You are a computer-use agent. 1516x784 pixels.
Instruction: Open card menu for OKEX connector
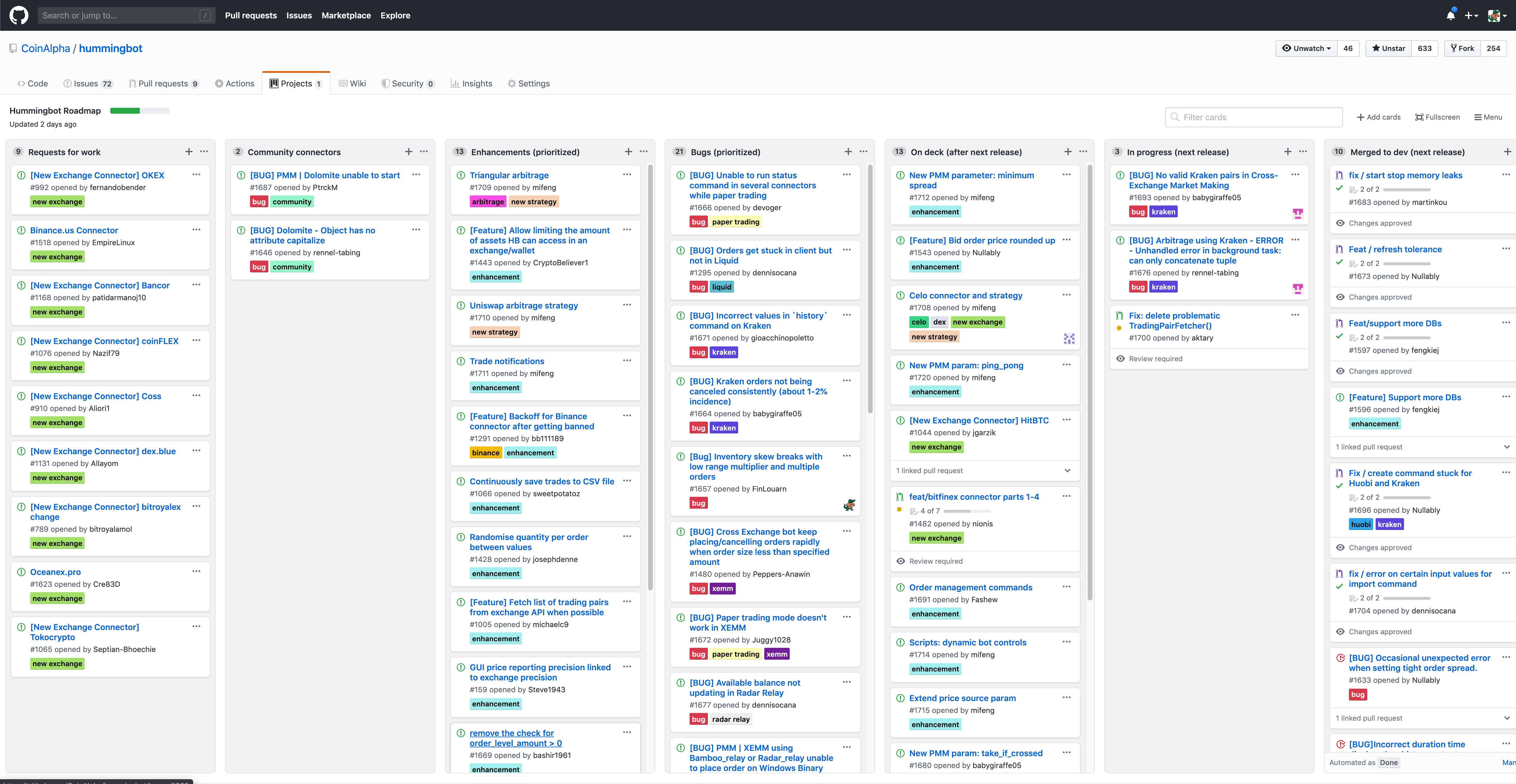[197, 175]
